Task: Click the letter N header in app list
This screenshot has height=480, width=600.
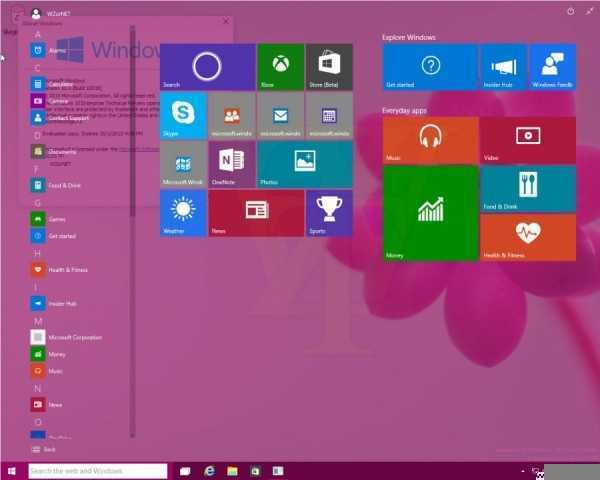Action: 38,389
